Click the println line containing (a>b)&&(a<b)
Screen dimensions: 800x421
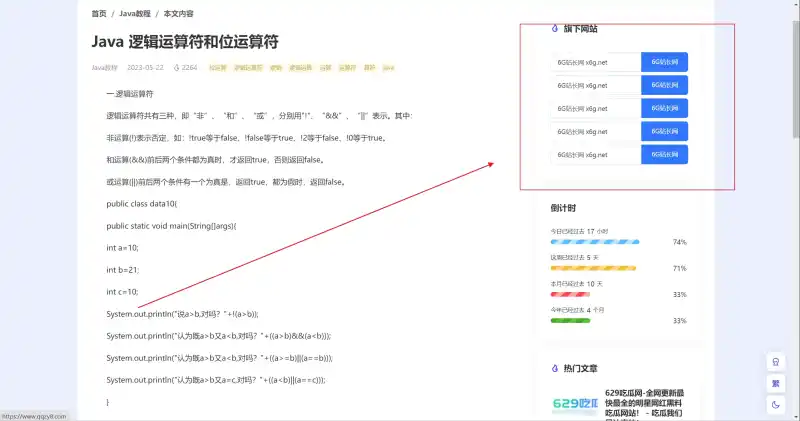[219, 336]
